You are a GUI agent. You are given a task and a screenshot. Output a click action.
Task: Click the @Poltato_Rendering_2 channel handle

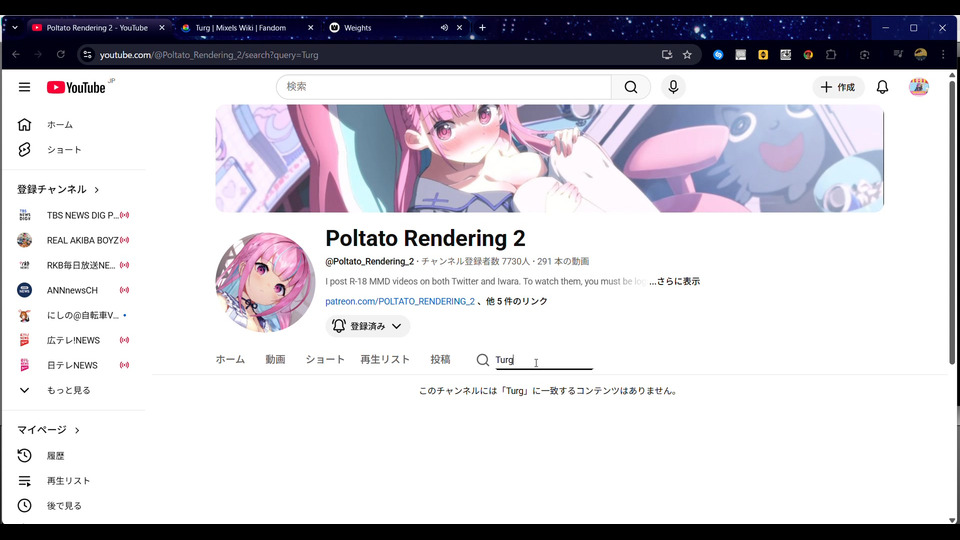click(x=370, y=261)
